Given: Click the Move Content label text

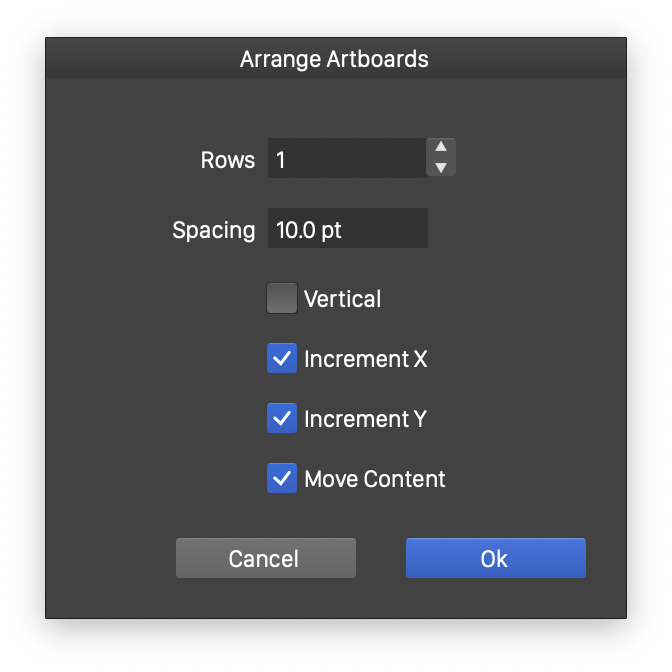Looking at the screenshot, I should coord(375,479).
